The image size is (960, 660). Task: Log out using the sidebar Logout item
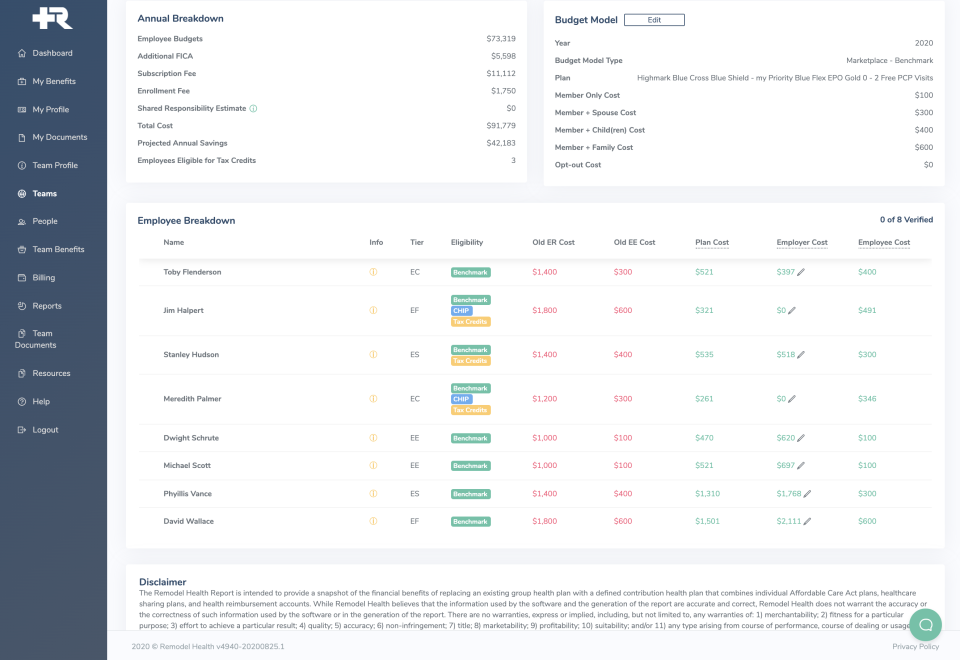click(45, 430)
